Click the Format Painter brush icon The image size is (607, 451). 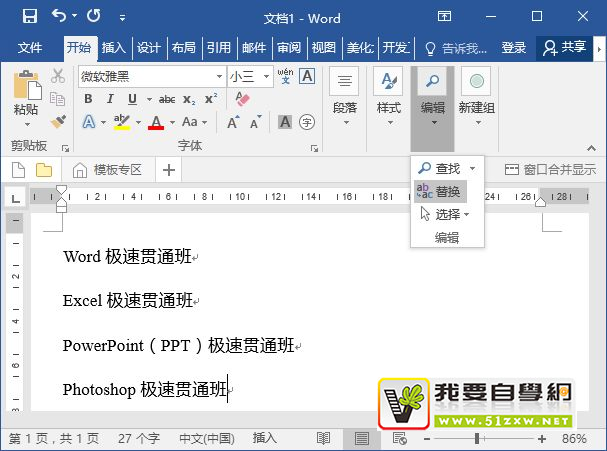click(58, 122)
